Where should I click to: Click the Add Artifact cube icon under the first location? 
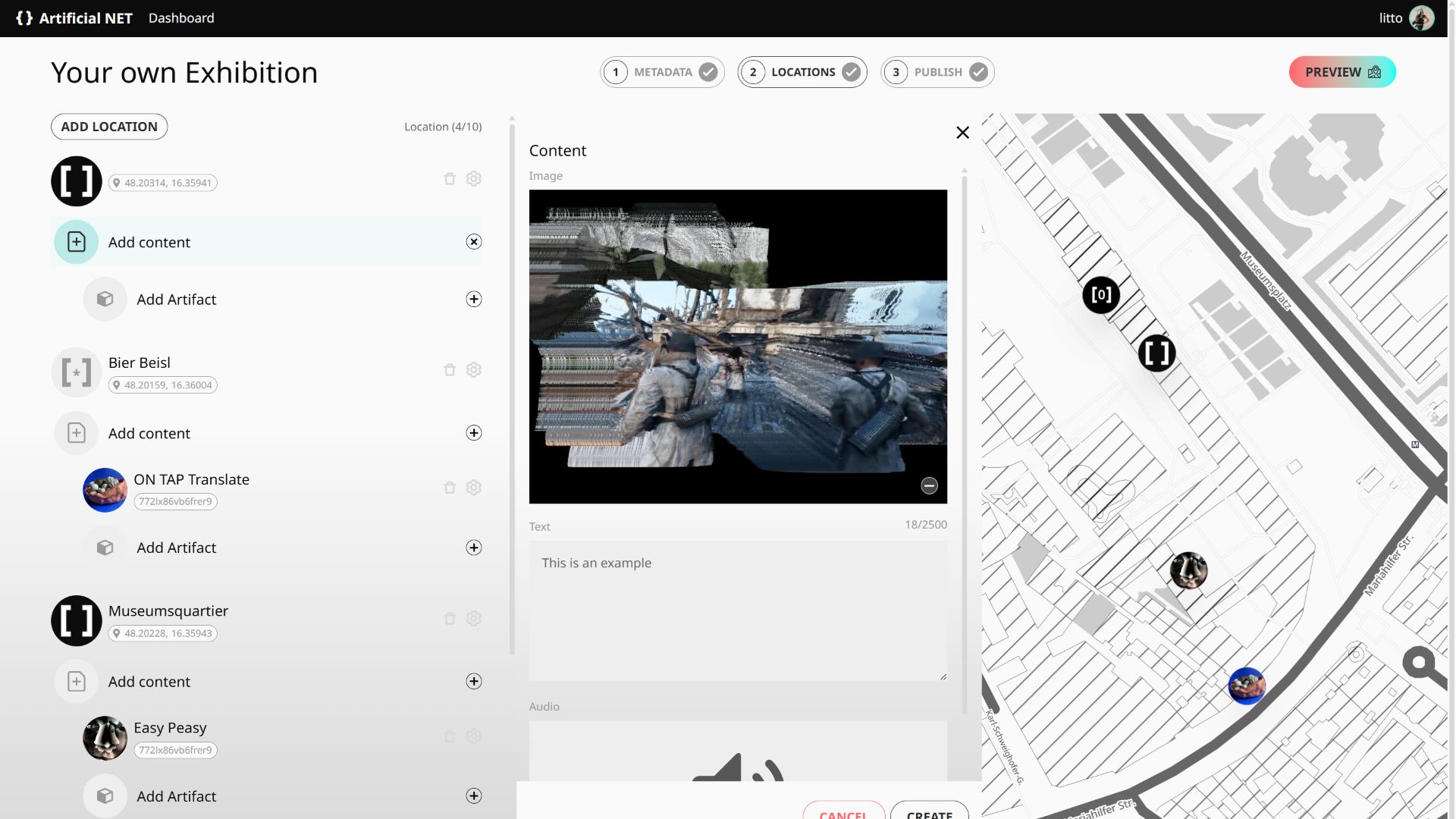105,300
